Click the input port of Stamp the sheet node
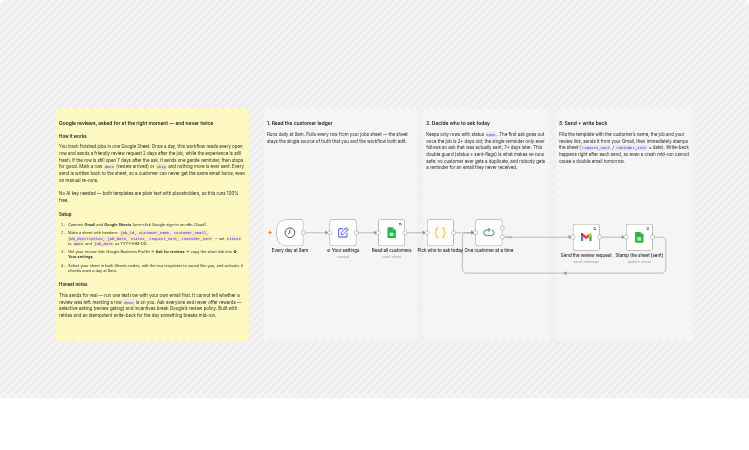749x450 pixels. click(x=626, y=237)
